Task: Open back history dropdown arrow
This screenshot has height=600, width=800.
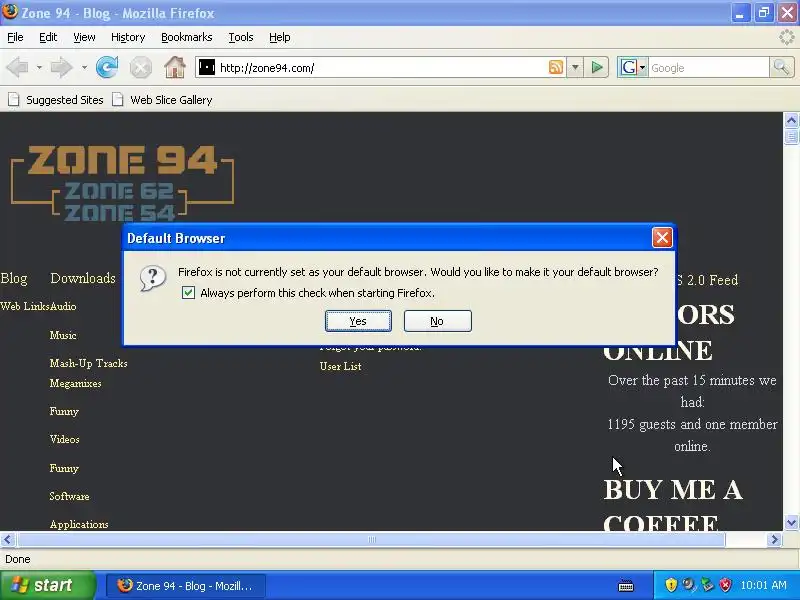Action: click(39, 67)
